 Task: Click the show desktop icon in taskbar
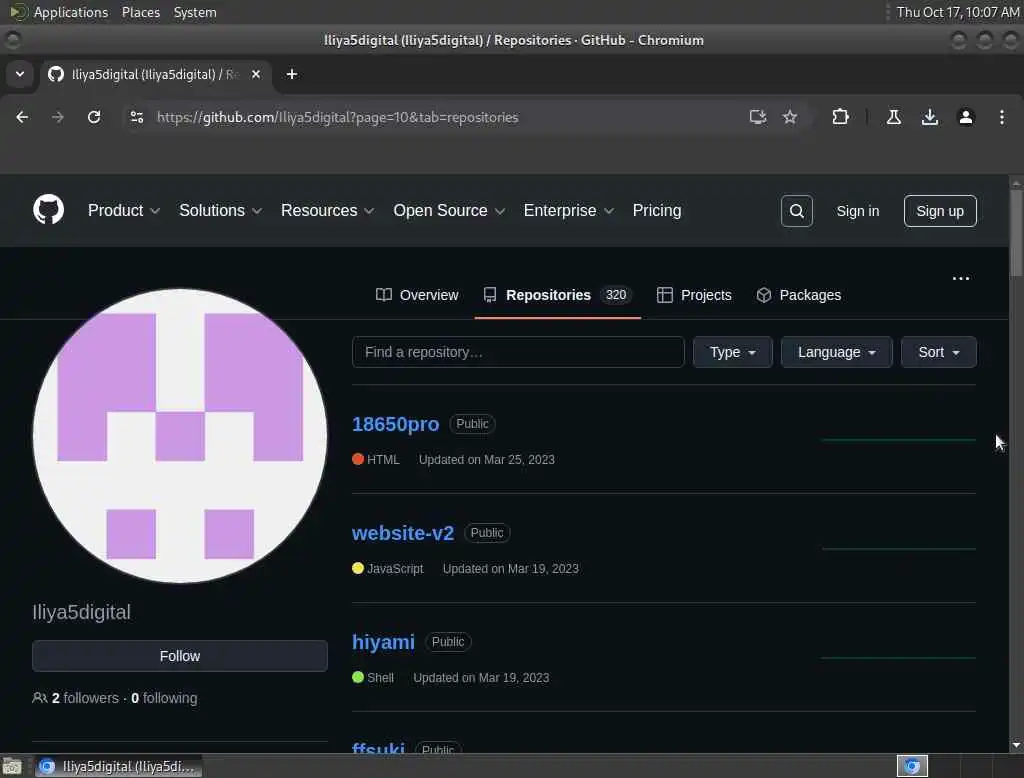tap(12, 766)
